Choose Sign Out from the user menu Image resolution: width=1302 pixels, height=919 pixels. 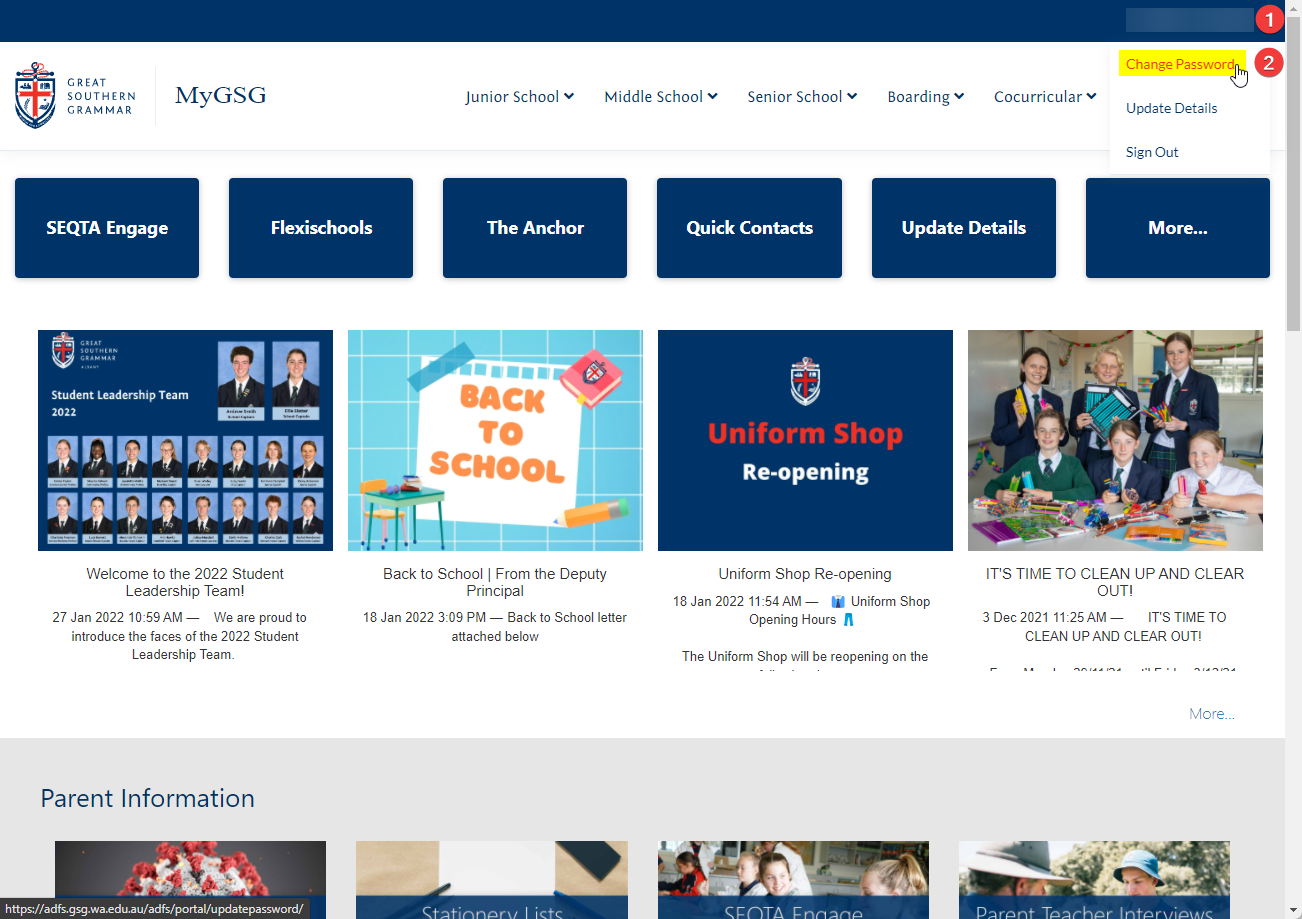1152,151
